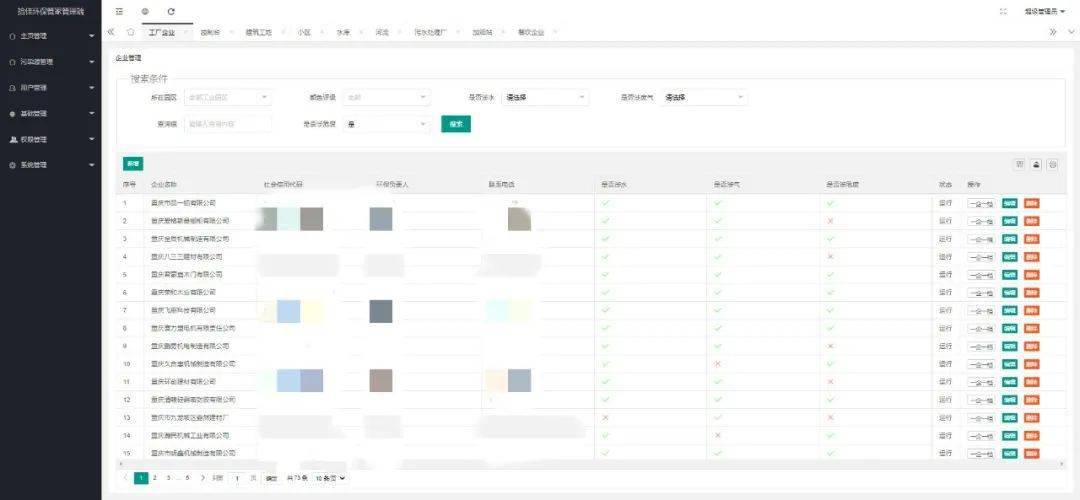Click the 查询值 text input field
Viewport: 1080px width, 500px height.
[x=227, y=124]
